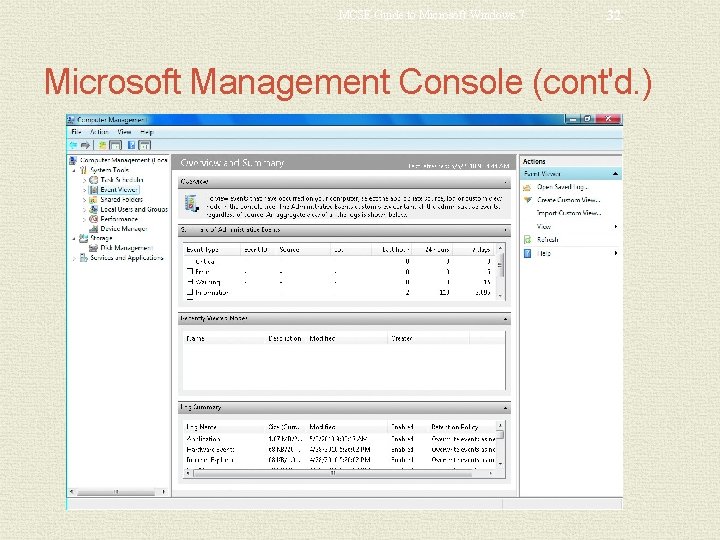Collapse the Storage tree branch
Viewport: 720px width, 540px height.
(x=74, y=239)
